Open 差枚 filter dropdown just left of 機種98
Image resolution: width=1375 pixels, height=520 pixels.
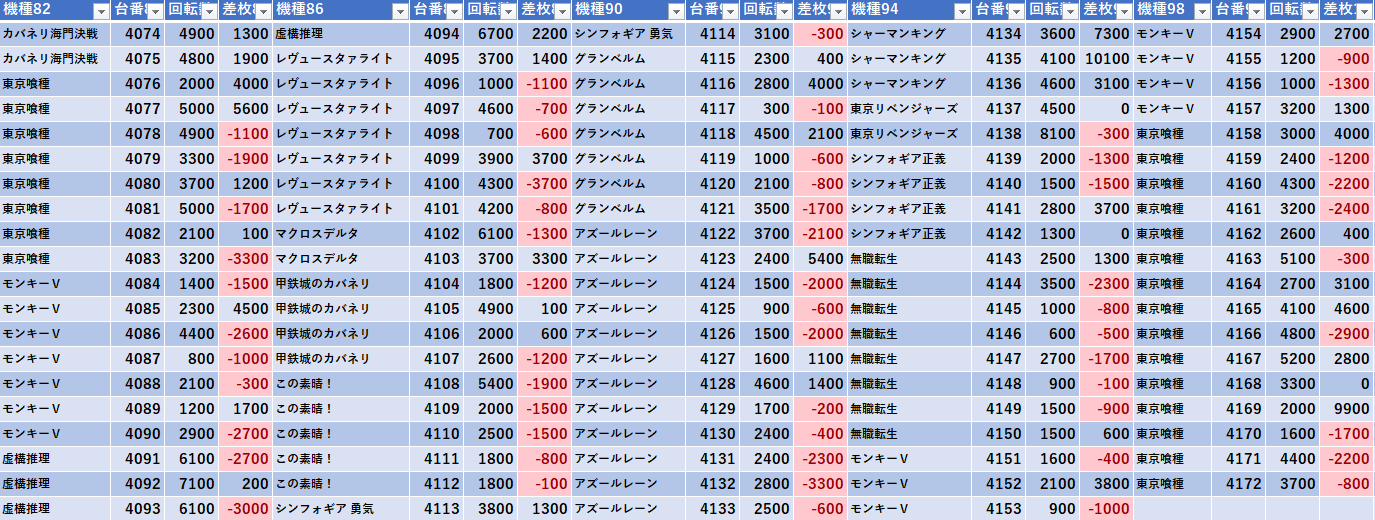pos(1122,11)
